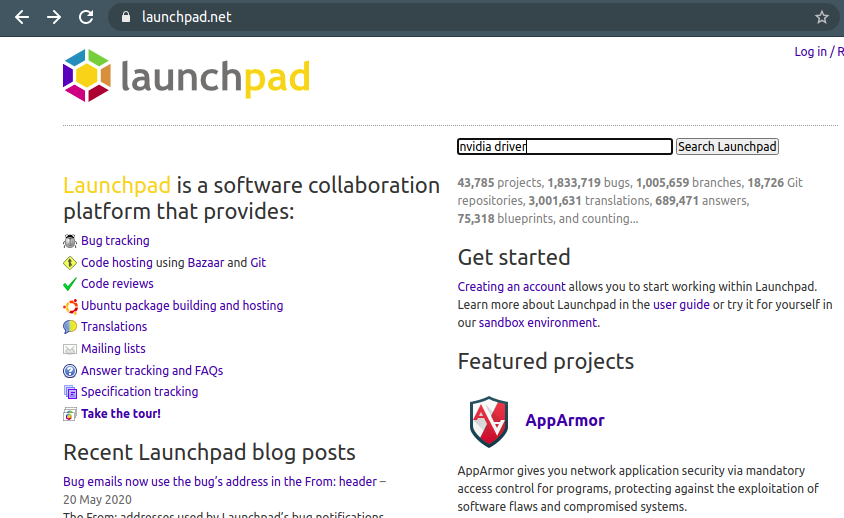The width and height of the screenshot is (844, 518).
Task: Click the '18,726' Git repositories count
Action: coord(765,183)
